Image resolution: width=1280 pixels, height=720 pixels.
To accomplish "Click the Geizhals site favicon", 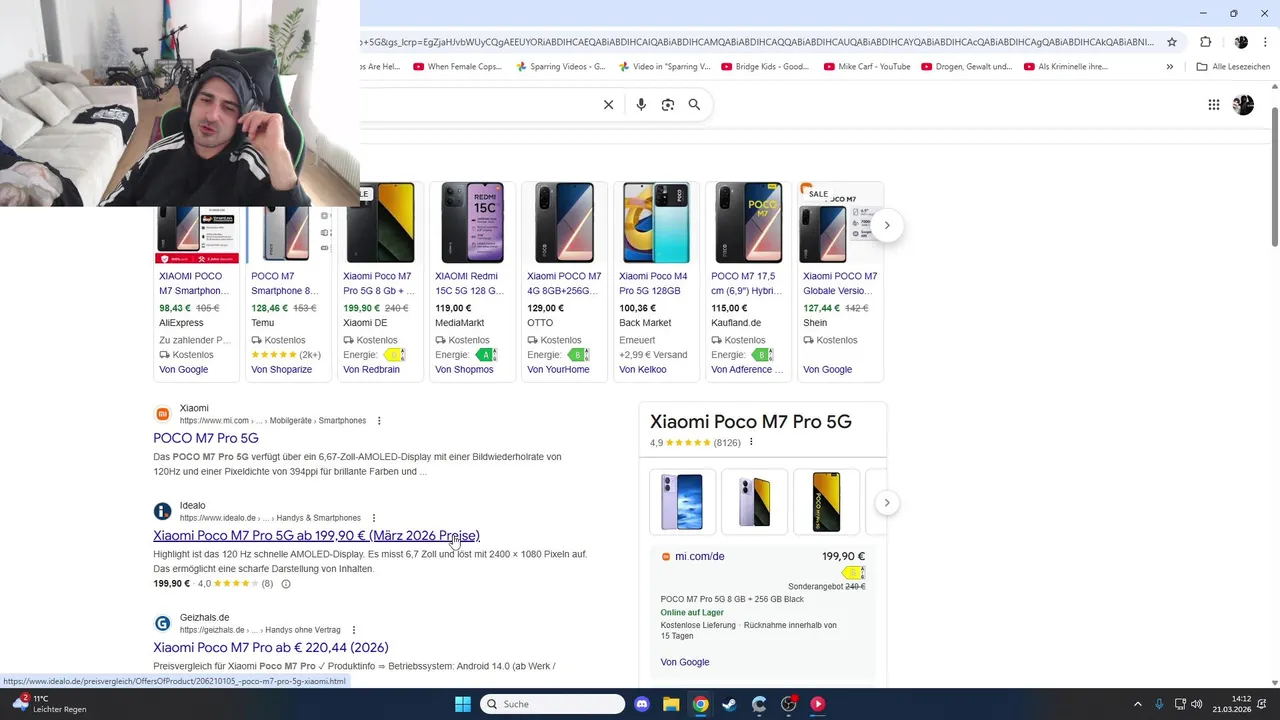I will pyautogui.click(x=162, y=623).
